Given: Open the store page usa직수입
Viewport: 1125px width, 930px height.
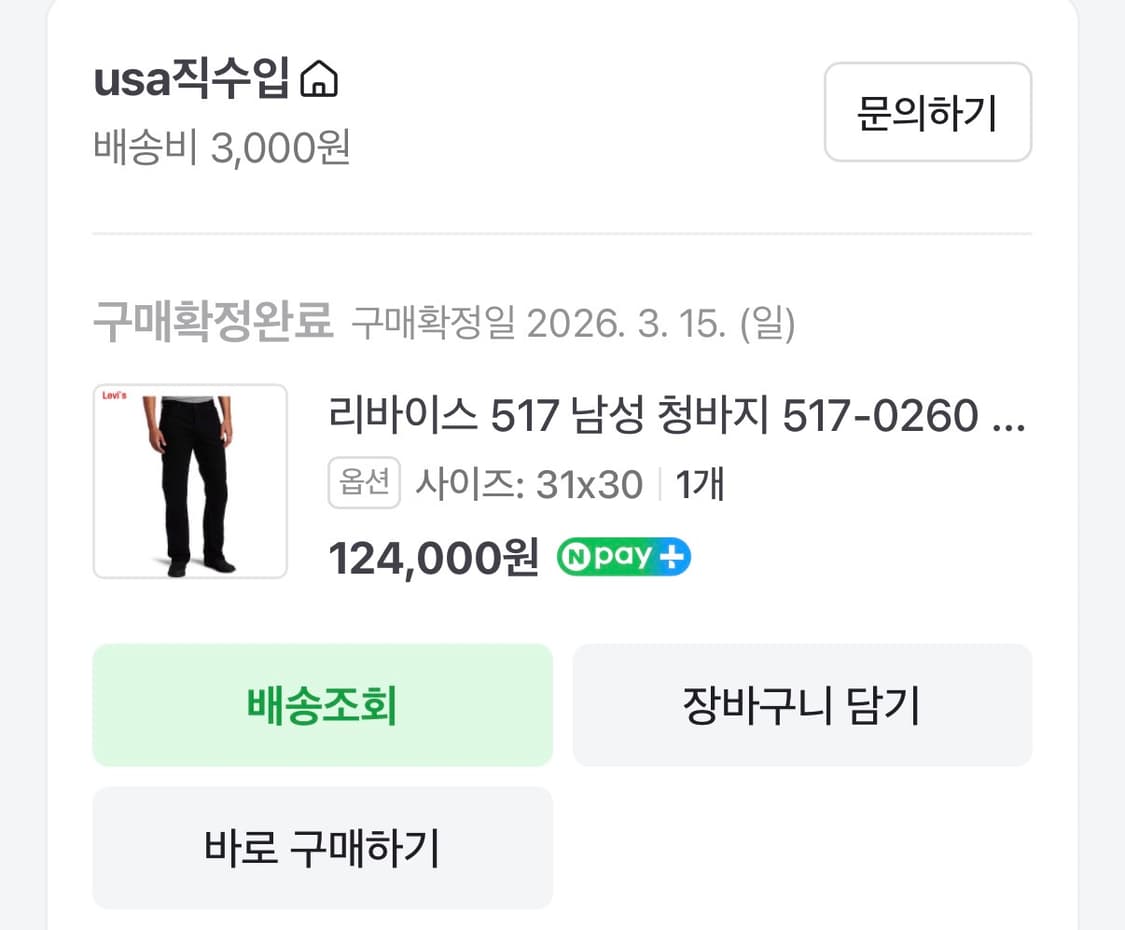Looking at the screenshot, I should pos(195,83).
